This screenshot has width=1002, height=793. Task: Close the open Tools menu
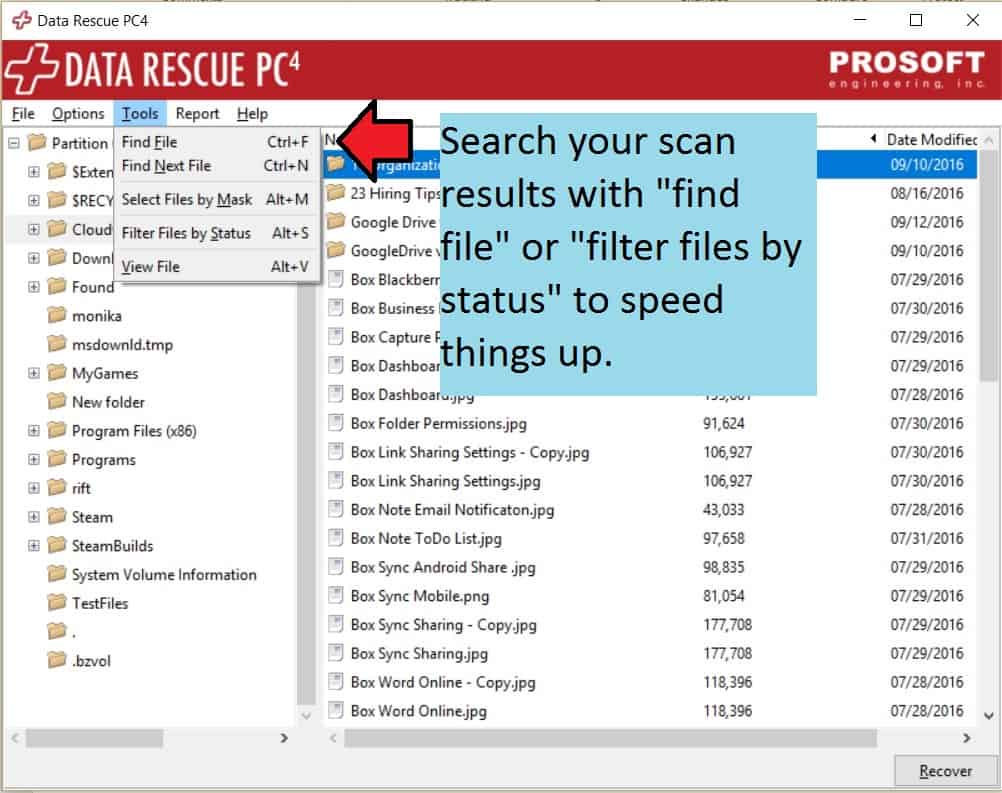point(140,114)
